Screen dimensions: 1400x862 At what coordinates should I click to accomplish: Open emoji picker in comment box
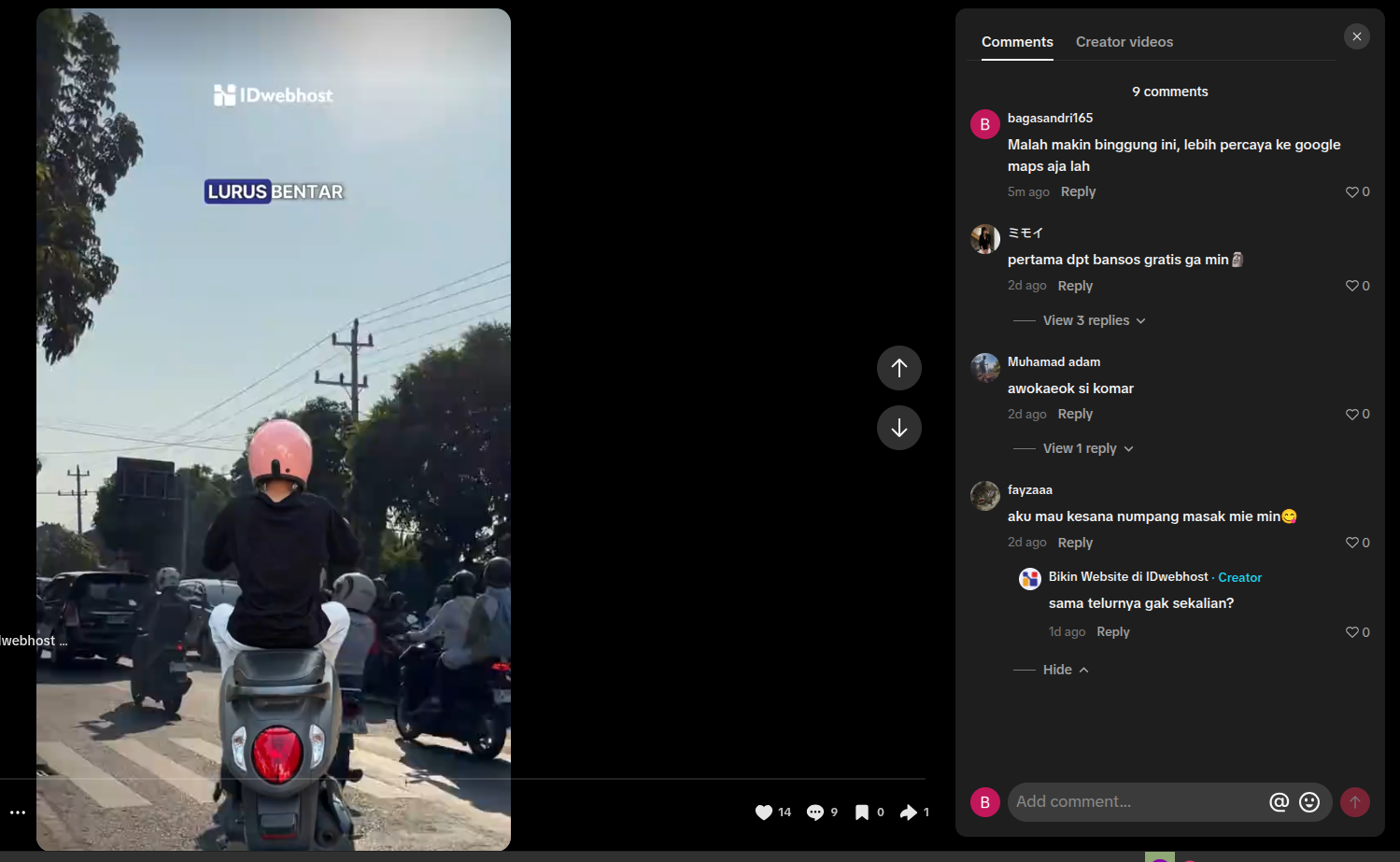coord(1309,801)
